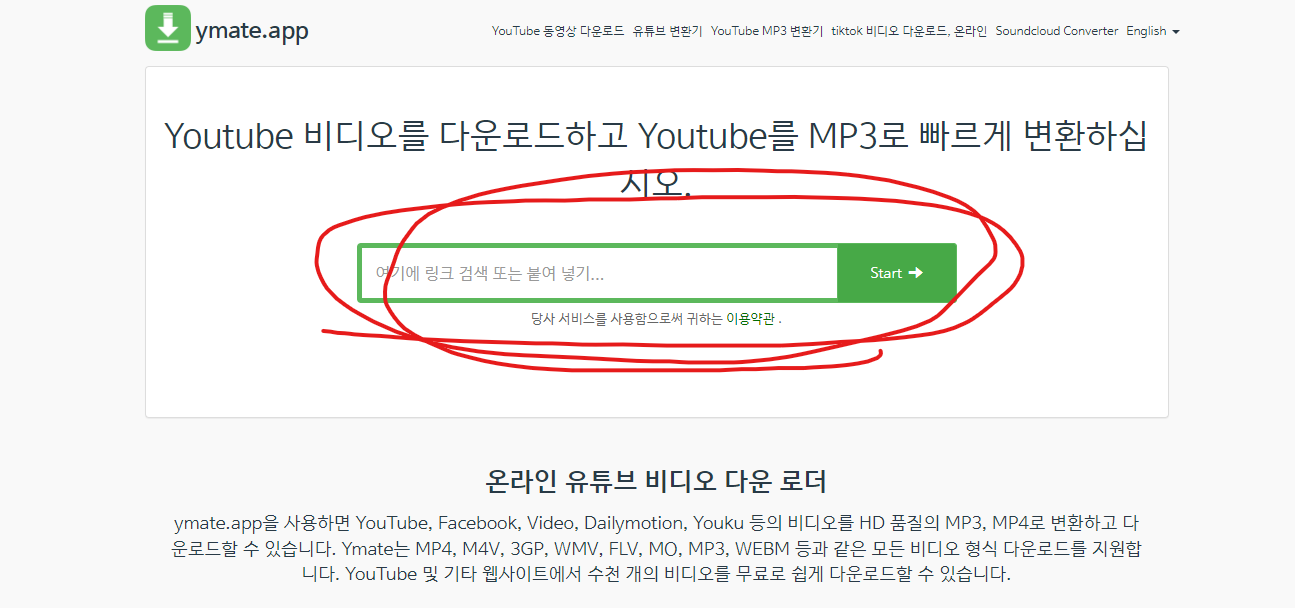The height and width of the screenshot is (608, 1295).
Task: Open the YouTube MP3 변환기 menu item
Action: (767, 31)
